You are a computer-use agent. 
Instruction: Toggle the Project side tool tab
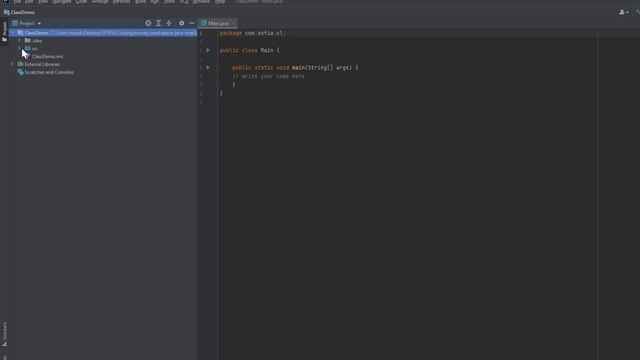coord(4,32)
